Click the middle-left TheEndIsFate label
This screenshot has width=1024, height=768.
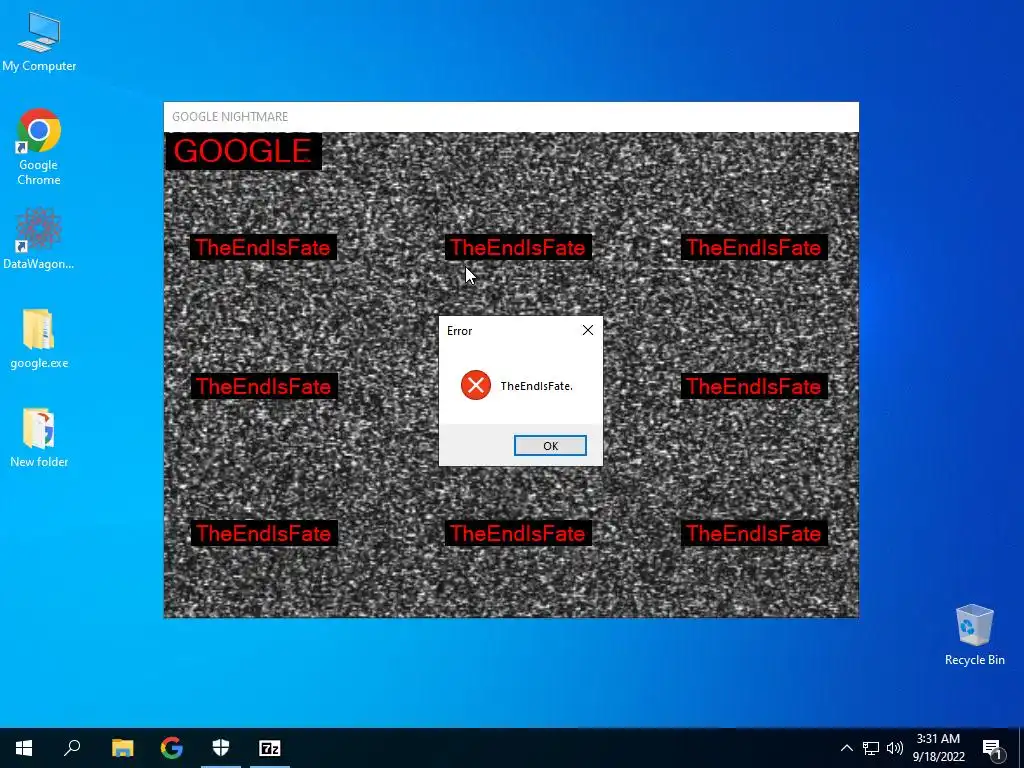click(x=264, y=386)
